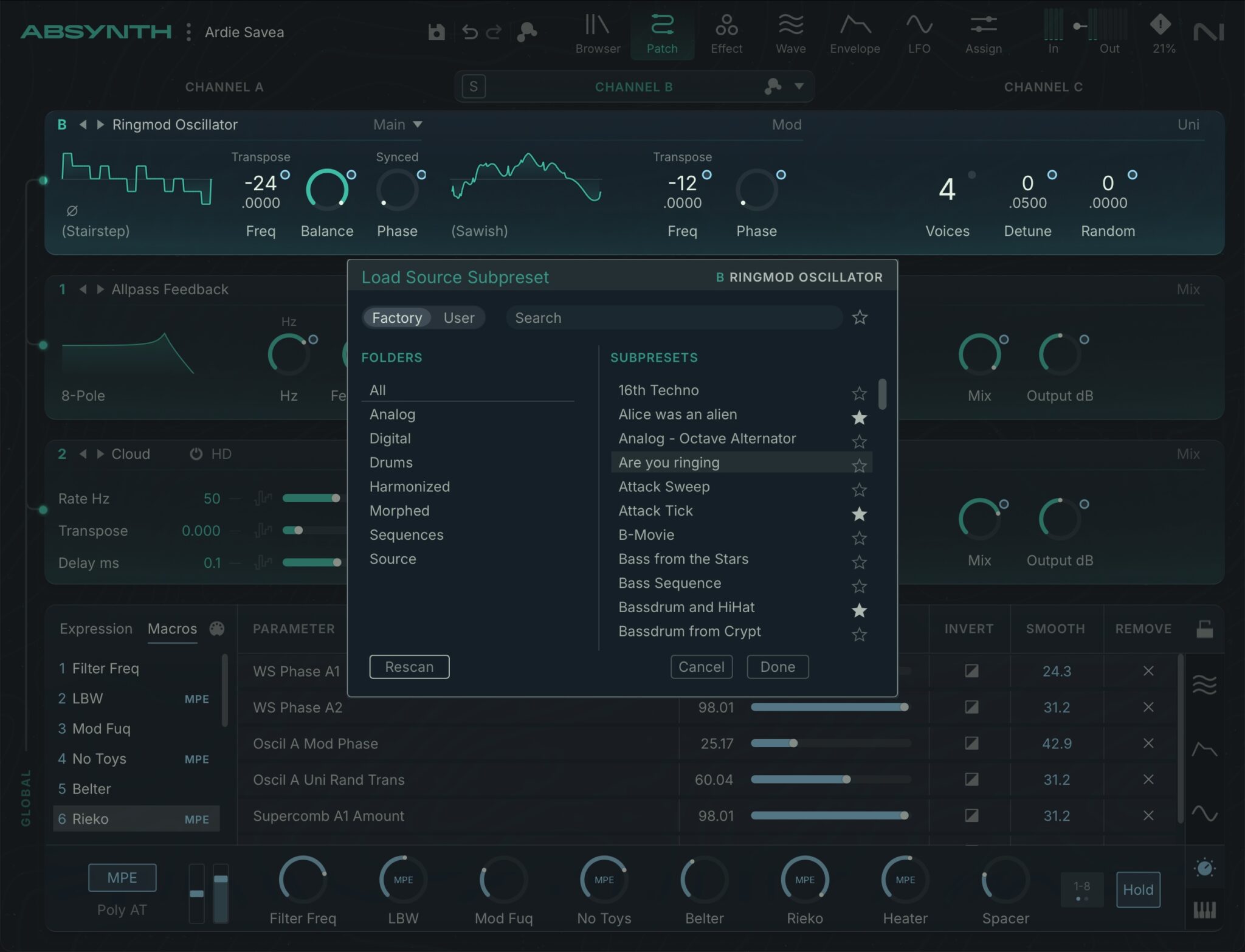Toggle Invert checkbox for WS Phase A2
The image size is (1245, 952).
point(971,707)
